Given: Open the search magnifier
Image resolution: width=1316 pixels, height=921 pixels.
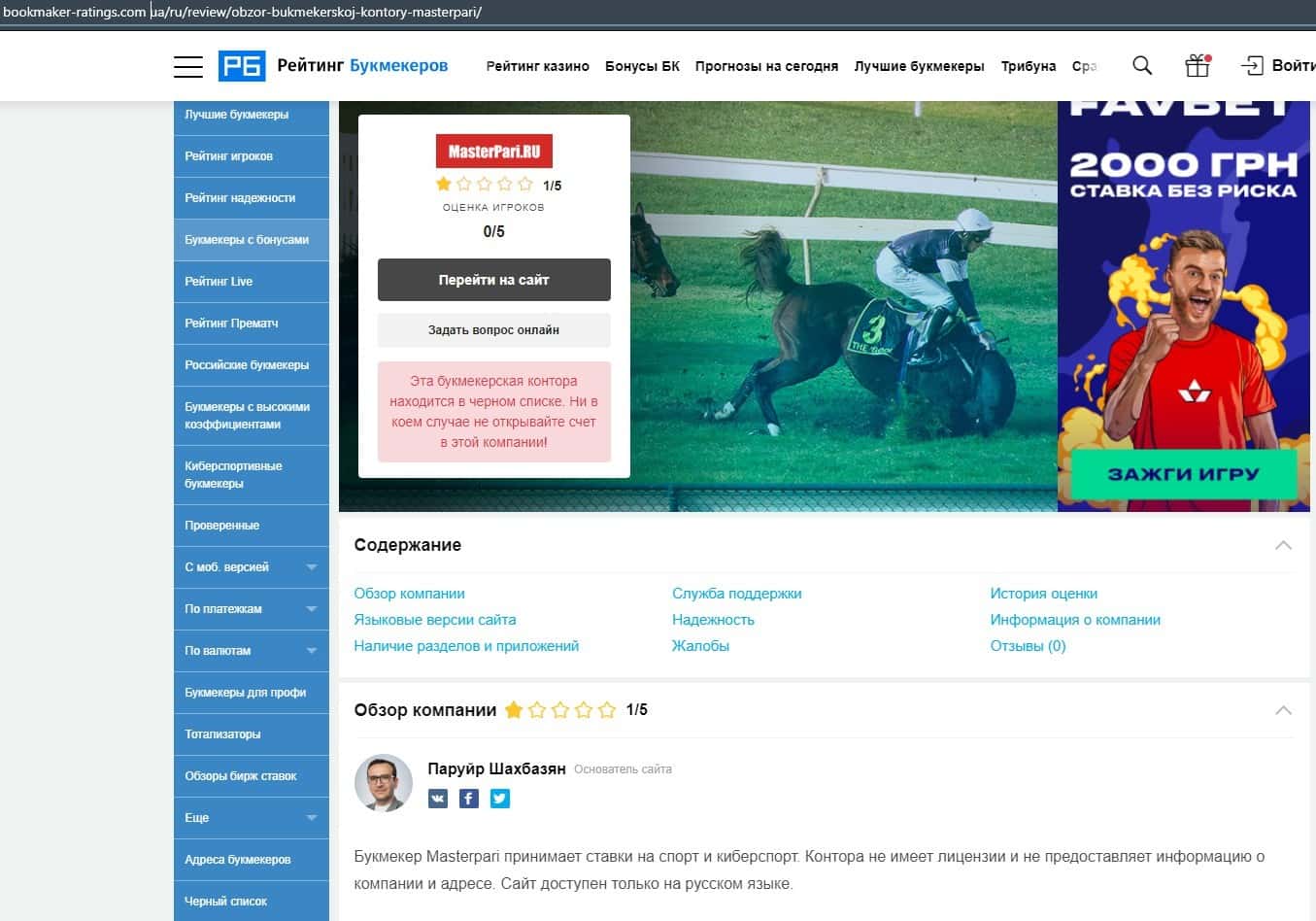Looking at the screenshot, I should [1142, 65].
